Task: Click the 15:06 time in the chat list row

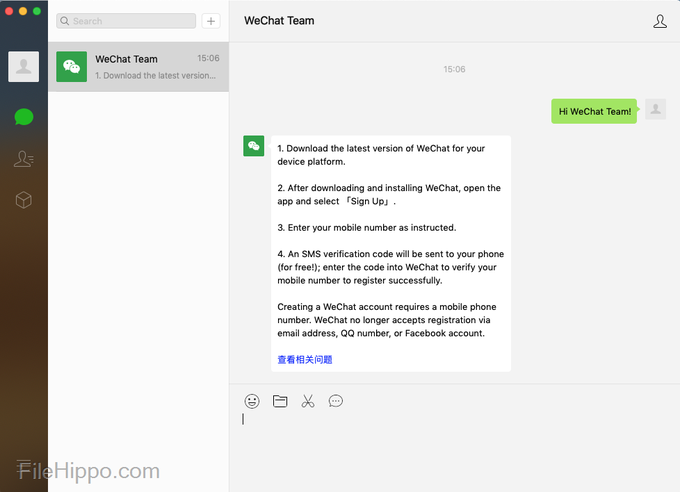Action: [x=208, y=58]
